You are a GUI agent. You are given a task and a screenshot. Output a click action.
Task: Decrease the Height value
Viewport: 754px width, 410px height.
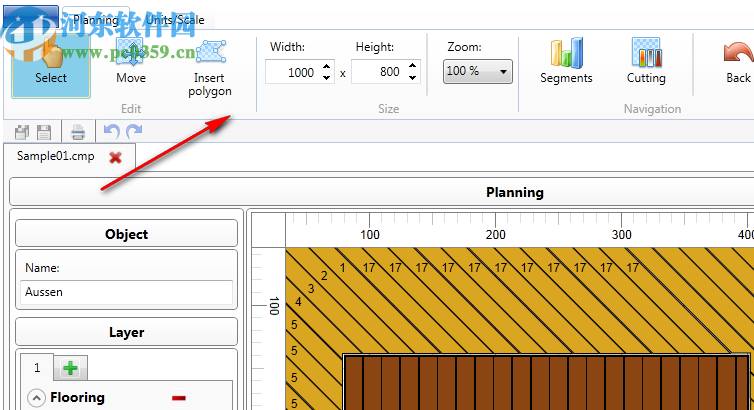click(413, 77)
